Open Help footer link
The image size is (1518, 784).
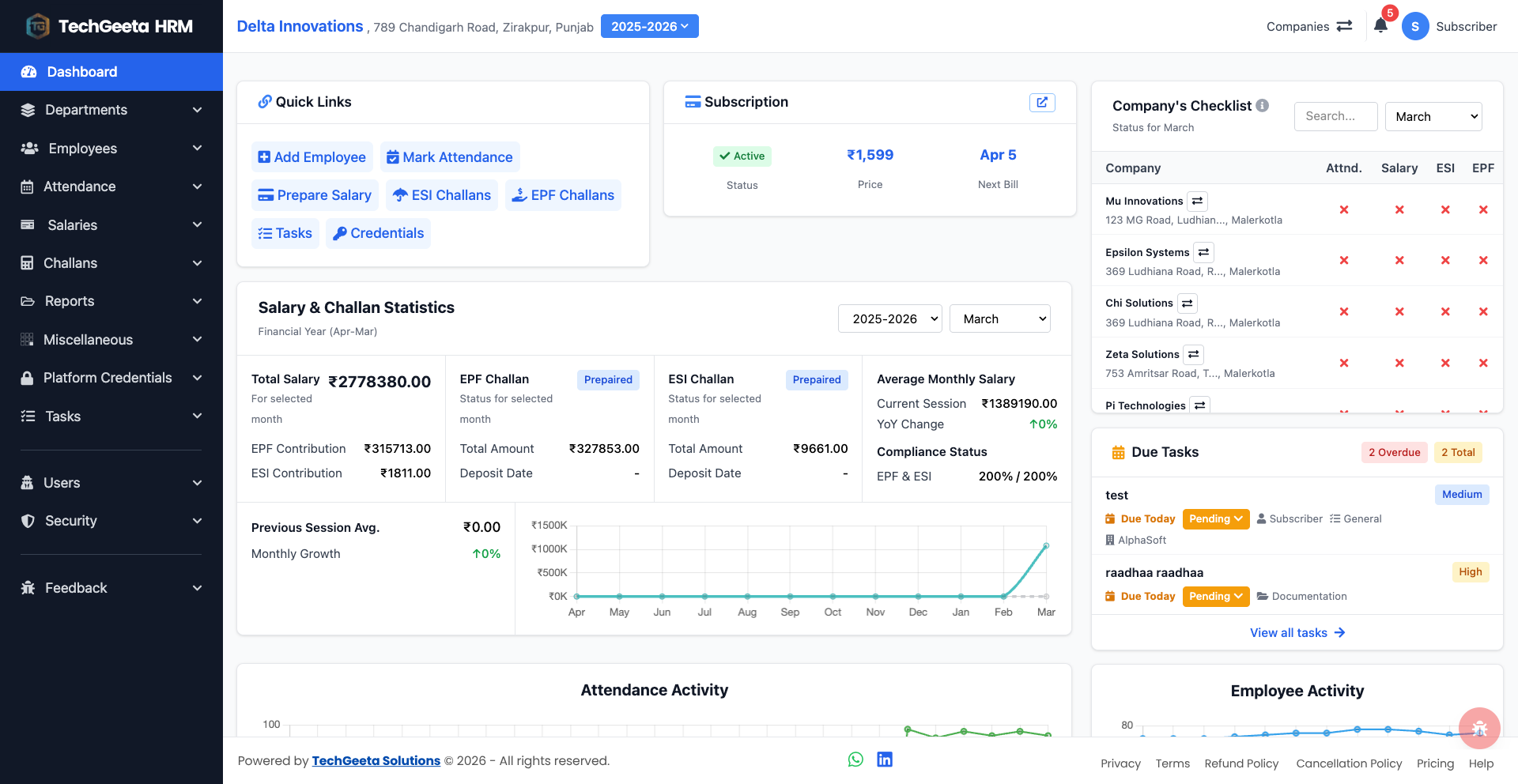click(x=1481, y=763)
